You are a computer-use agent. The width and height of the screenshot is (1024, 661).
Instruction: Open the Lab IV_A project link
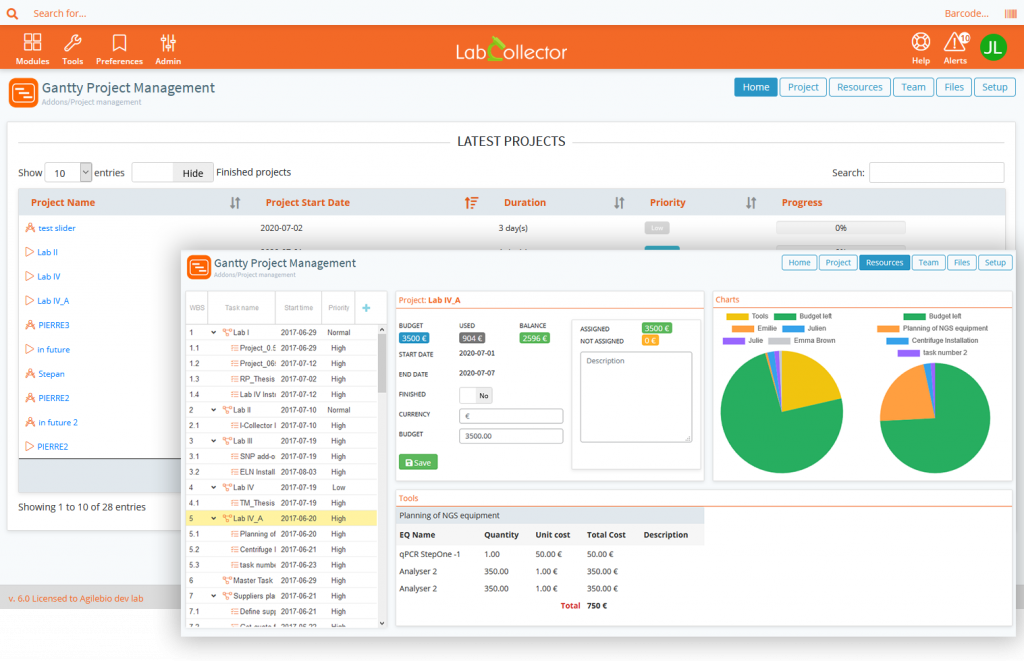(53, 301)
